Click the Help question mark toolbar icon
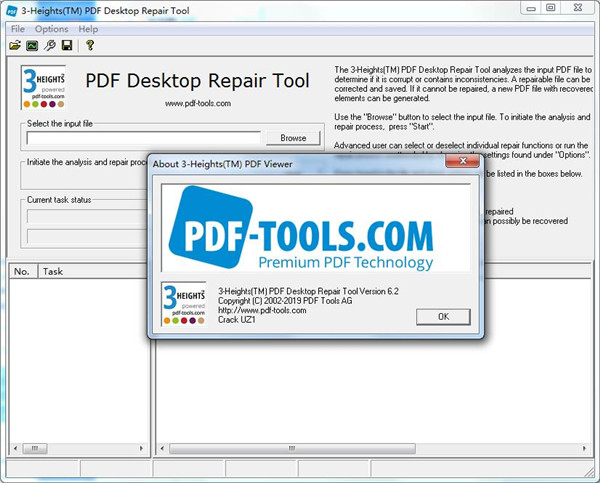600x483 pixels. tap(90, 45)
